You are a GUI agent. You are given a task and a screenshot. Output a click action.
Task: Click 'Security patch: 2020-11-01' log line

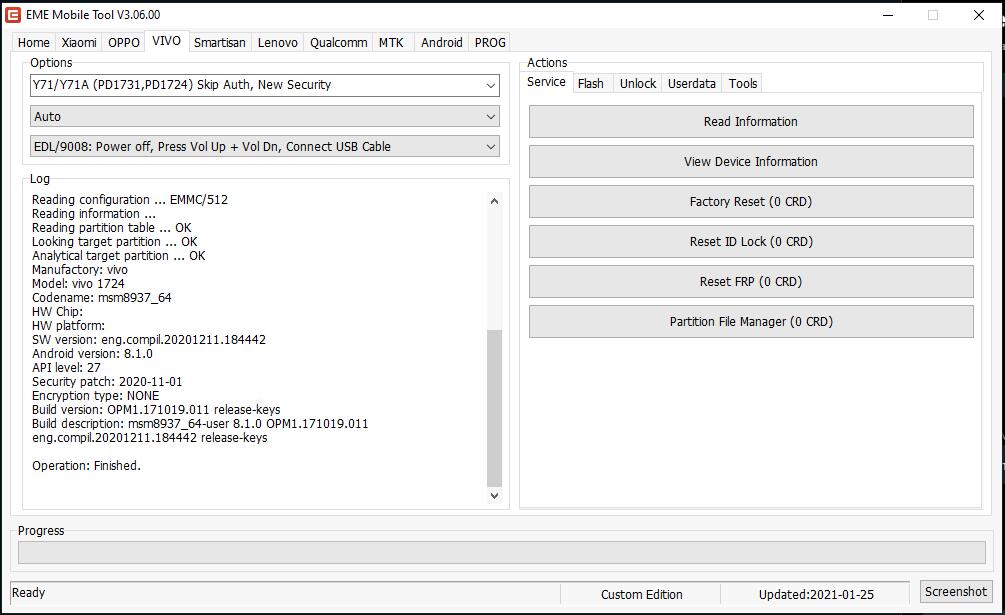107,382
